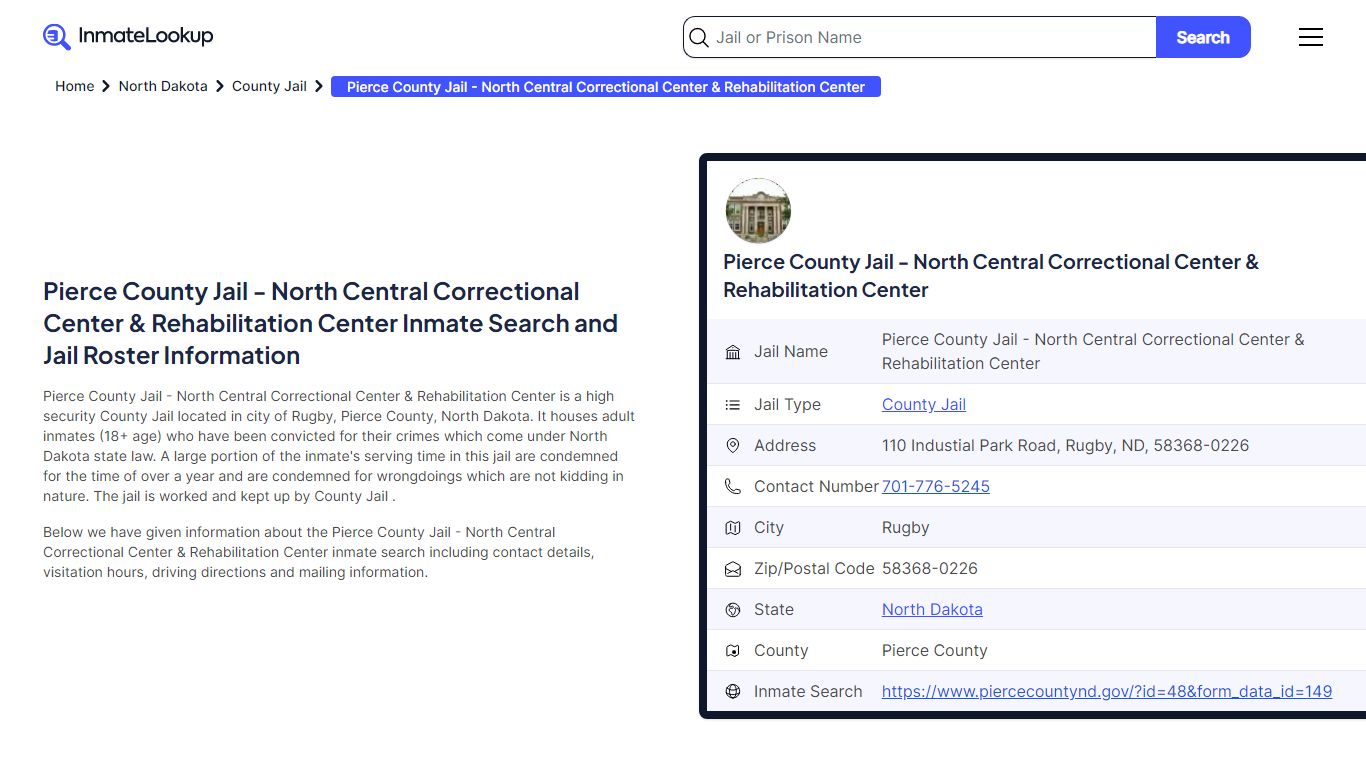Click the 'Contact Number' label
The image size is (1366, 768).
(816, 487)
